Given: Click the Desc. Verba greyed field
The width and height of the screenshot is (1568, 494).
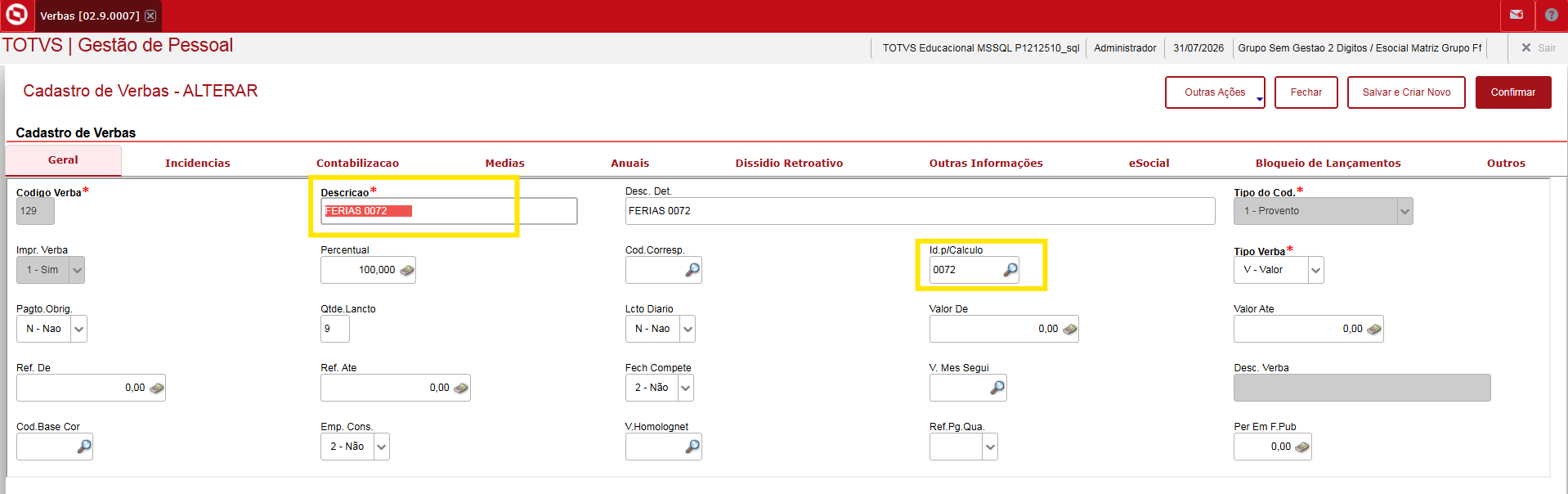Looking at the screenshot, I should point(1362,388).
